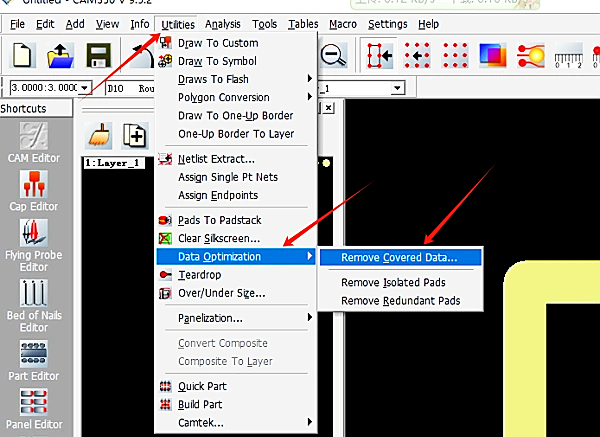600x437 pixels.
Task: Click the red-yellow highlight net icon
Action: coord(530,56)
